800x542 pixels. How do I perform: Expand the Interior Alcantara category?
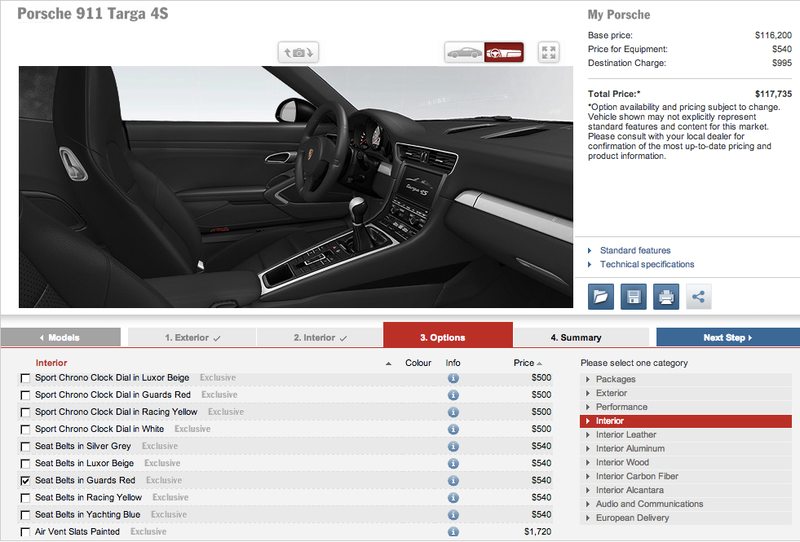tap(686, 490)
